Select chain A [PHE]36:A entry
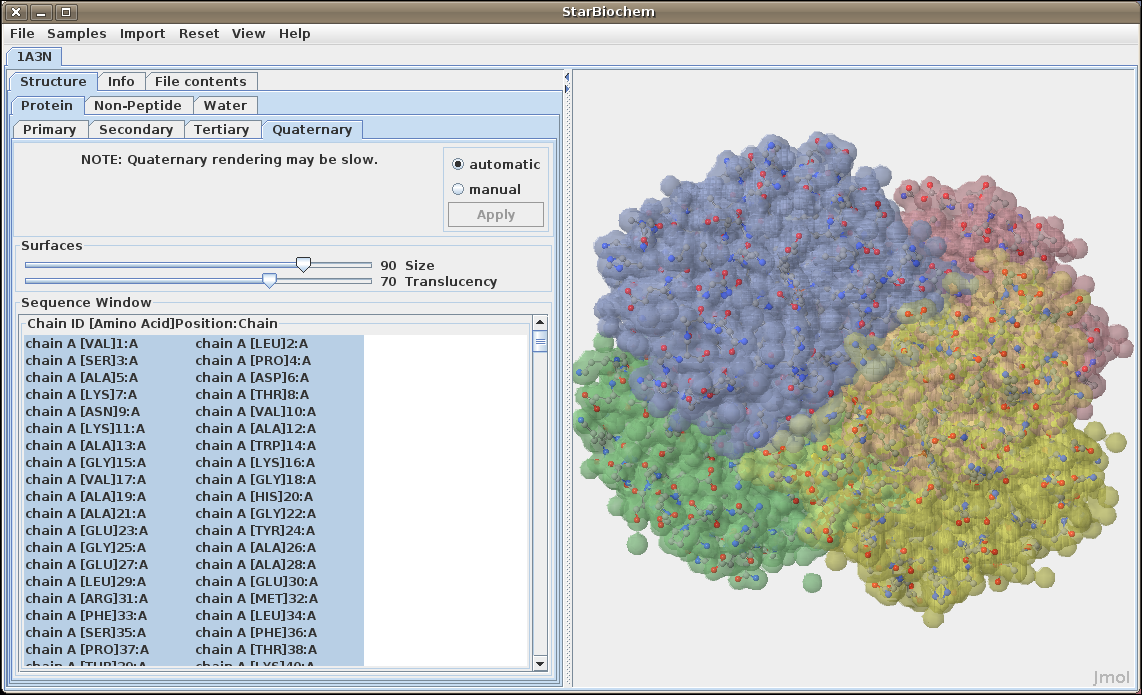This screenshot has width=1142, height=695. point(256,632)
